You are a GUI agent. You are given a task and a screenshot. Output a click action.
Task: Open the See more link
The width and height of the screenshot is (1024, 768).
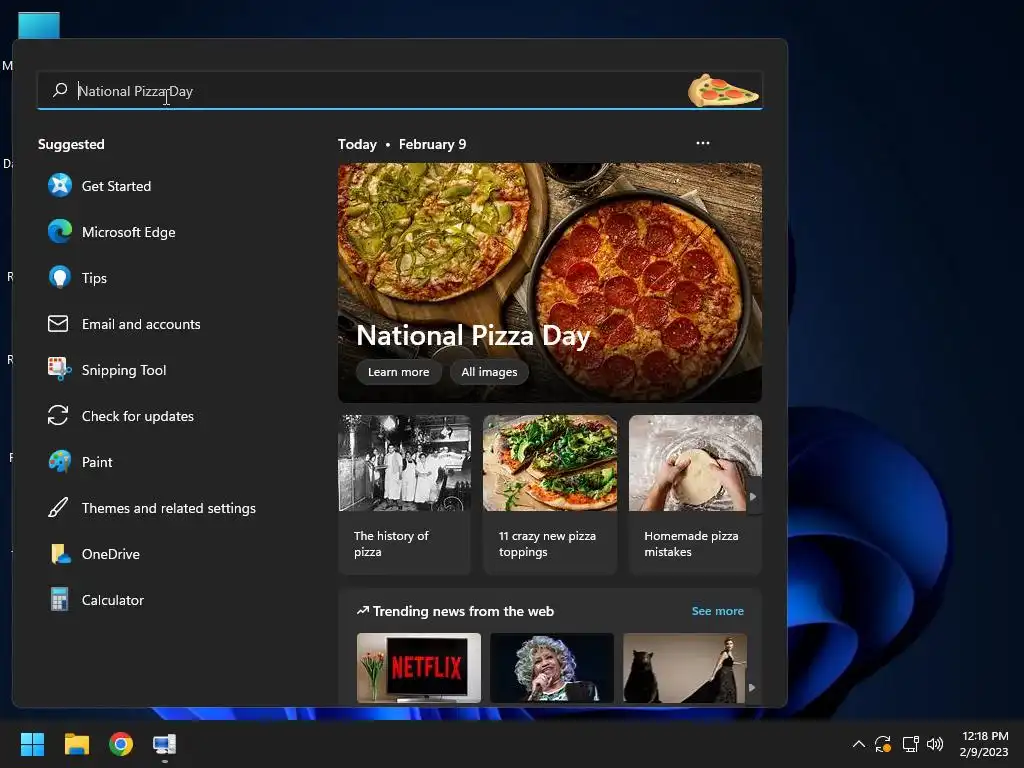tap(717, 611)
